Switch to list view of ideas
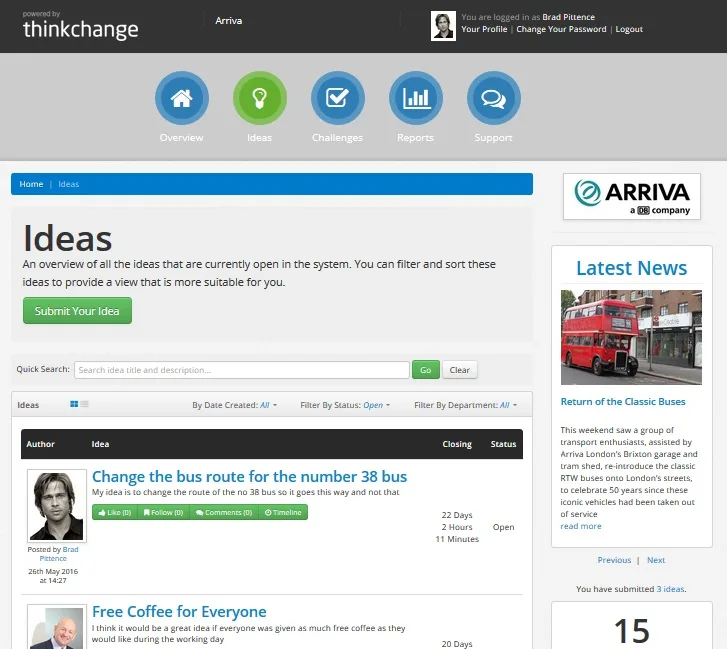 [84, 404]
